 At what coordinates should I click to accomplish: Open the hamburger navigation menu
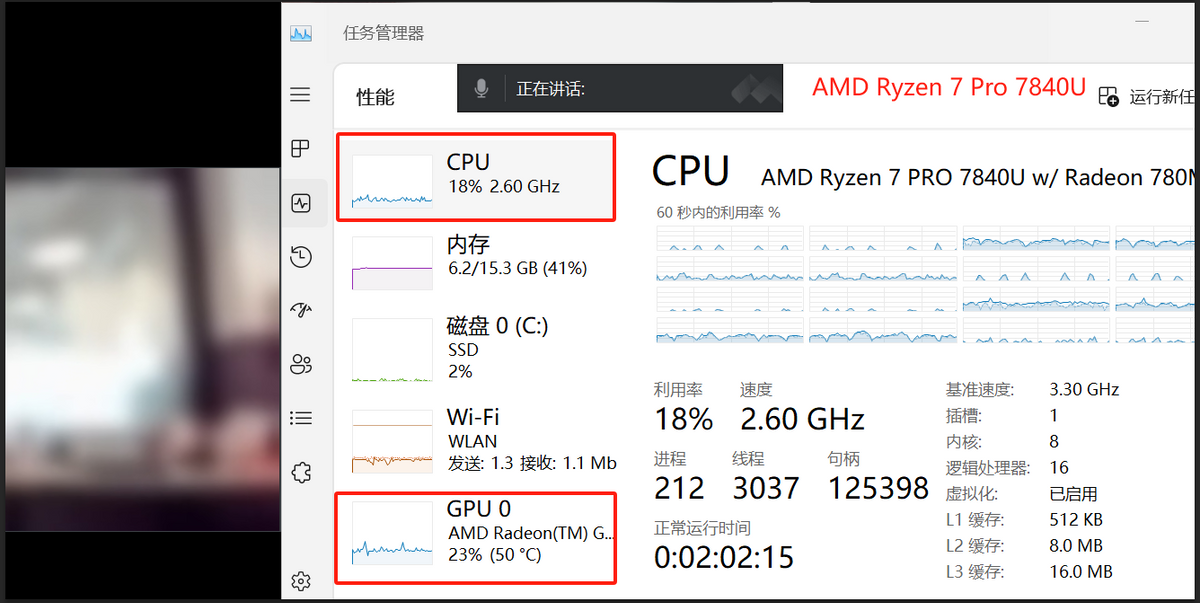[x=300, y=95]
